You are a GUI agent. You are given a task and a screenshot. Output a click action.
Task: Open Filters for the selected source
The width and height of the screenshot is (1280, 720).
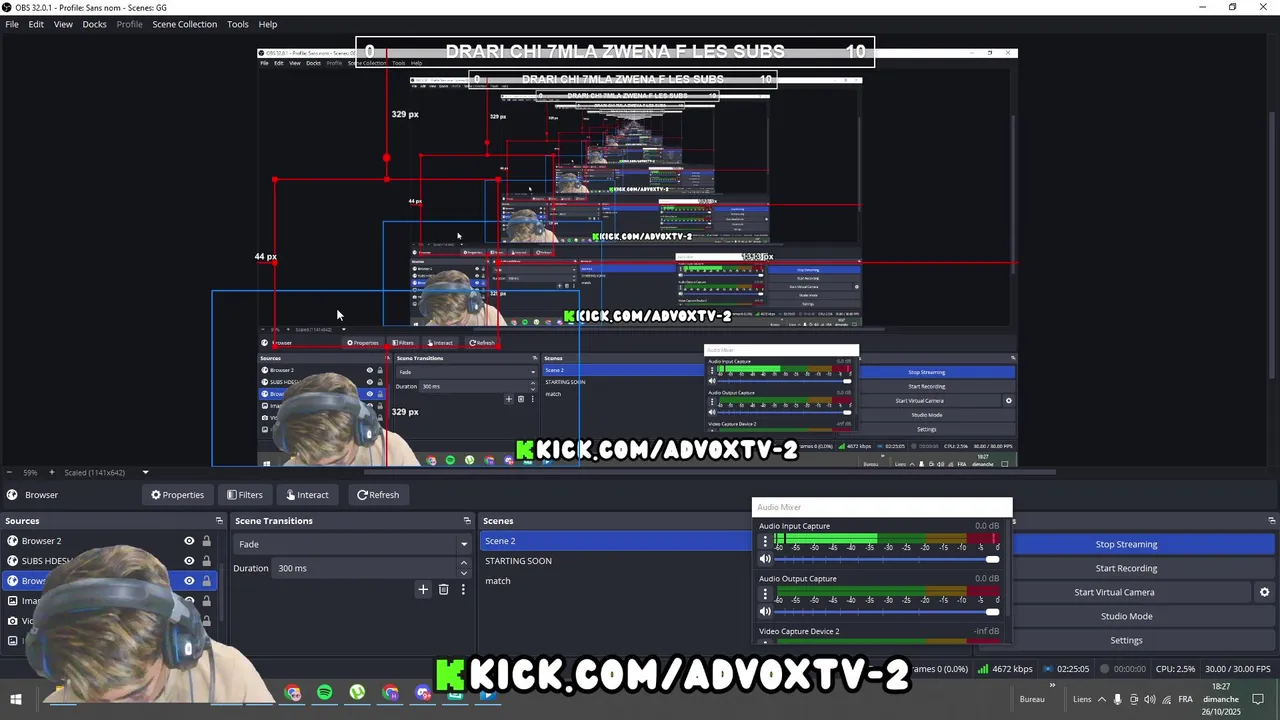(244, 495)
